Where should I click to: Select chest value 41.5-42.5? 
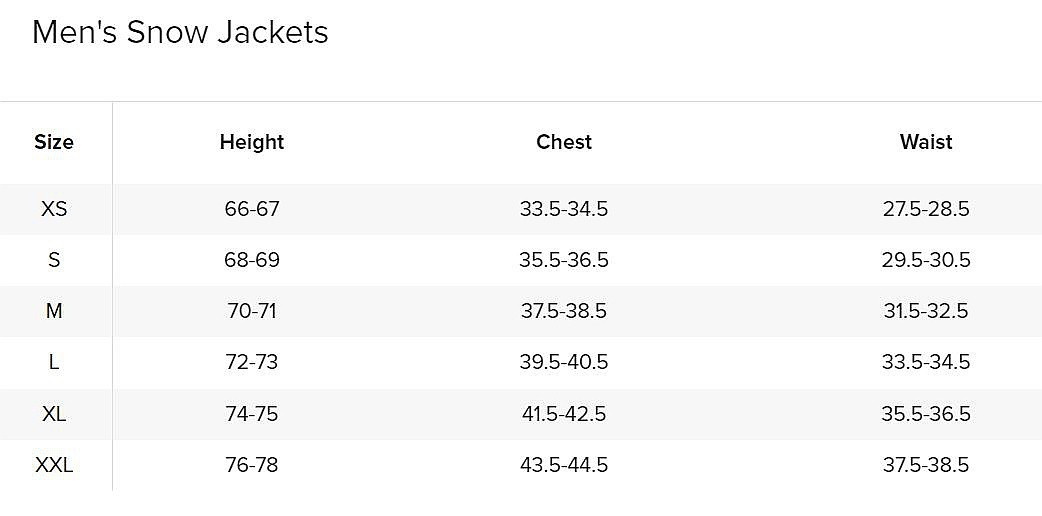[564, 414]
